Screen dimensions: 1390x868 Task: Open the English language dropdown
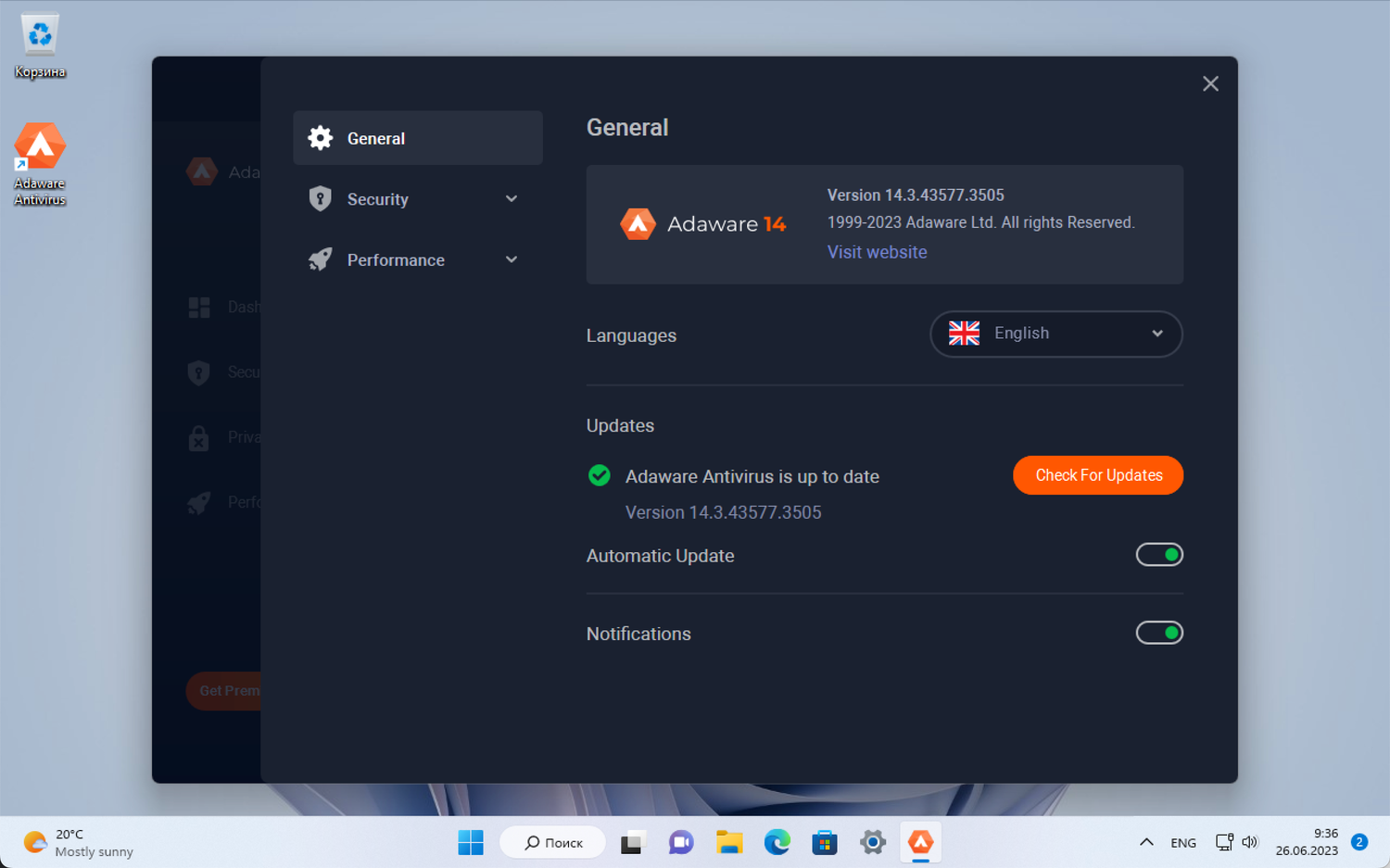(1056, 333)
